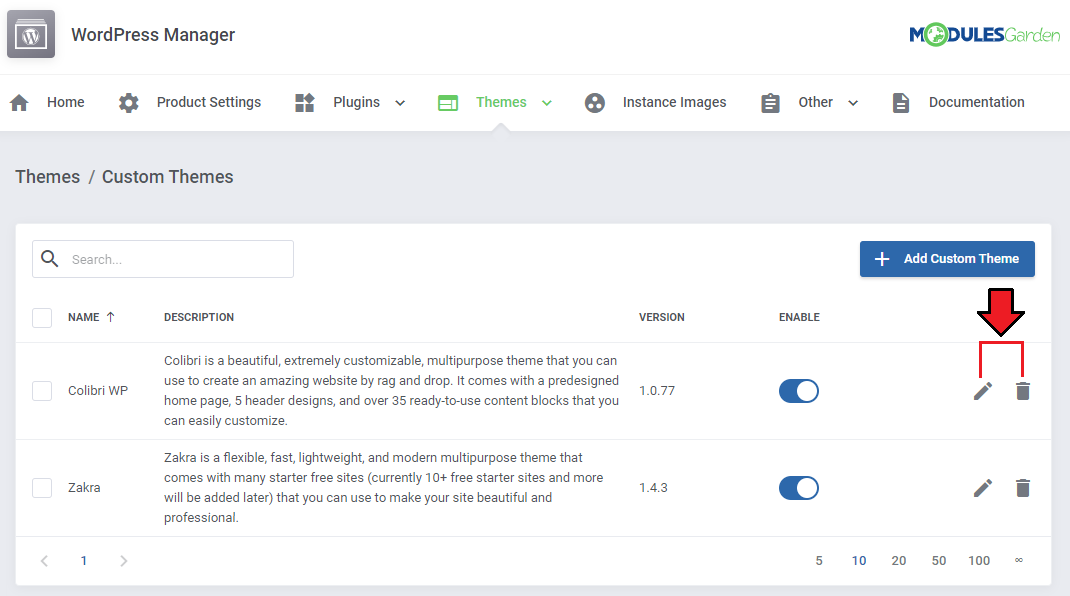
Task: Click the Zakra theme name
Action: tap(84, 487)
